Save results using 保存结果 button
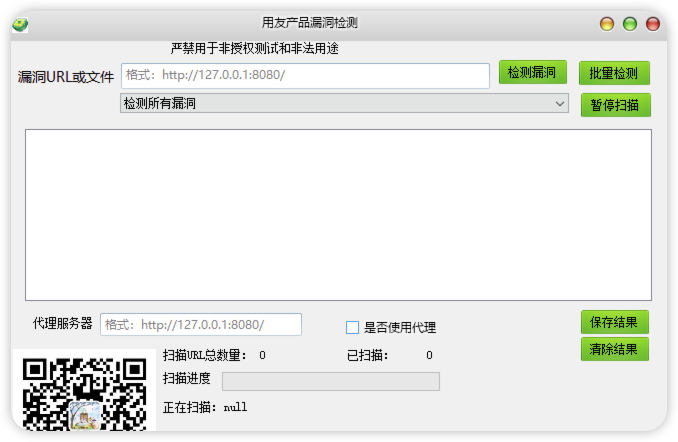 click(x=614, y=322)
